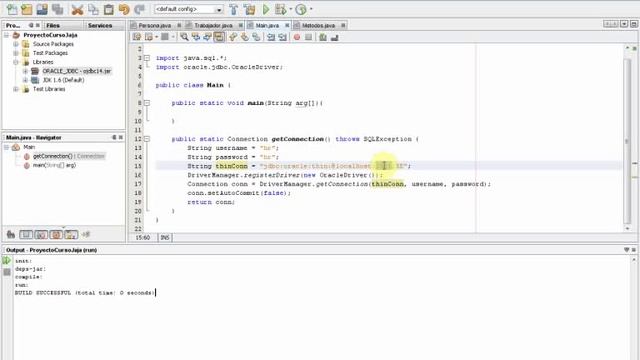The image size is (640, 360).
Task: Click the Build Main Project hammer icon
Action: click(x=233, y=9)
